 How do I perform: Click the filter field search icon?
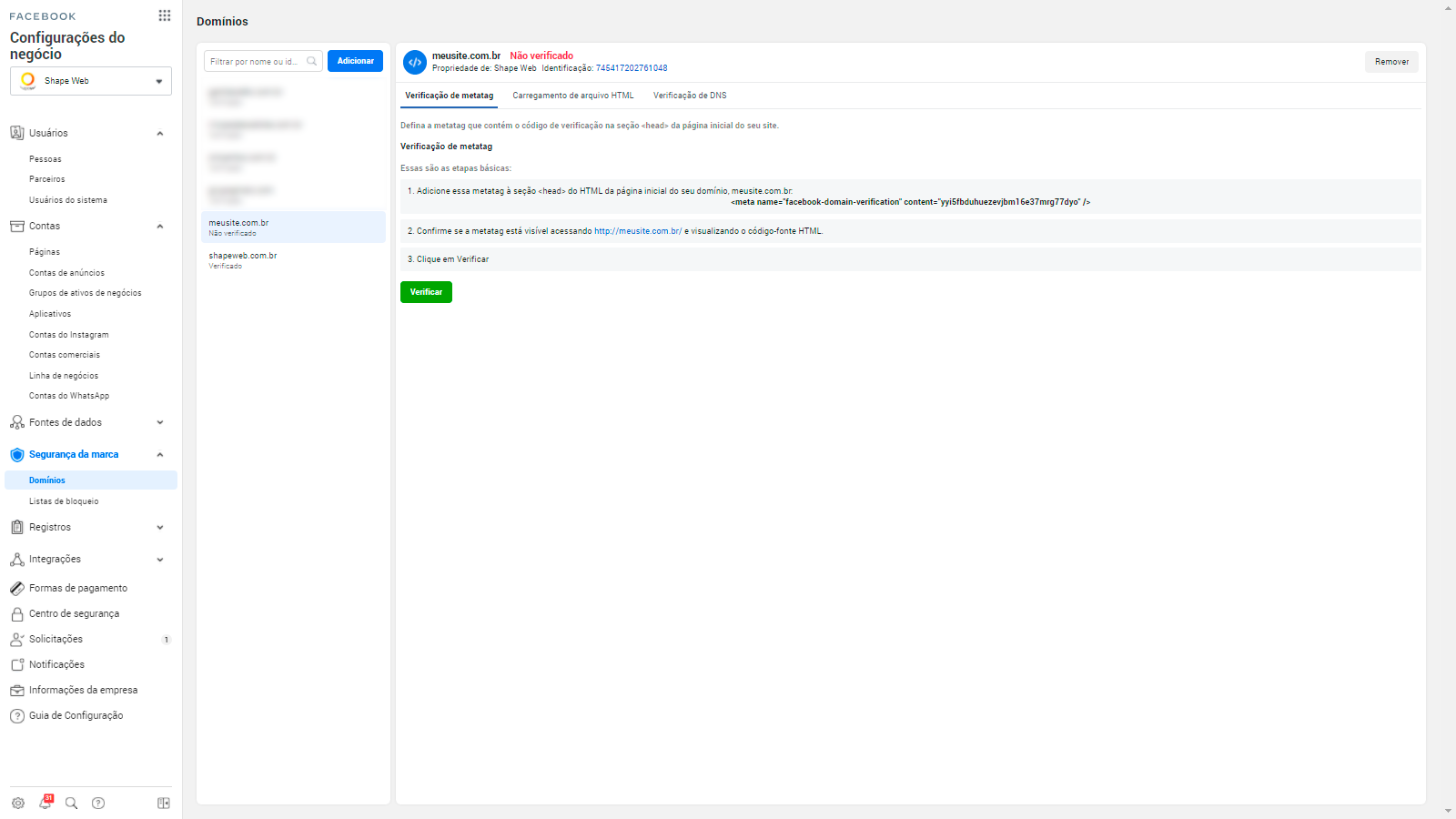(311, 61)
